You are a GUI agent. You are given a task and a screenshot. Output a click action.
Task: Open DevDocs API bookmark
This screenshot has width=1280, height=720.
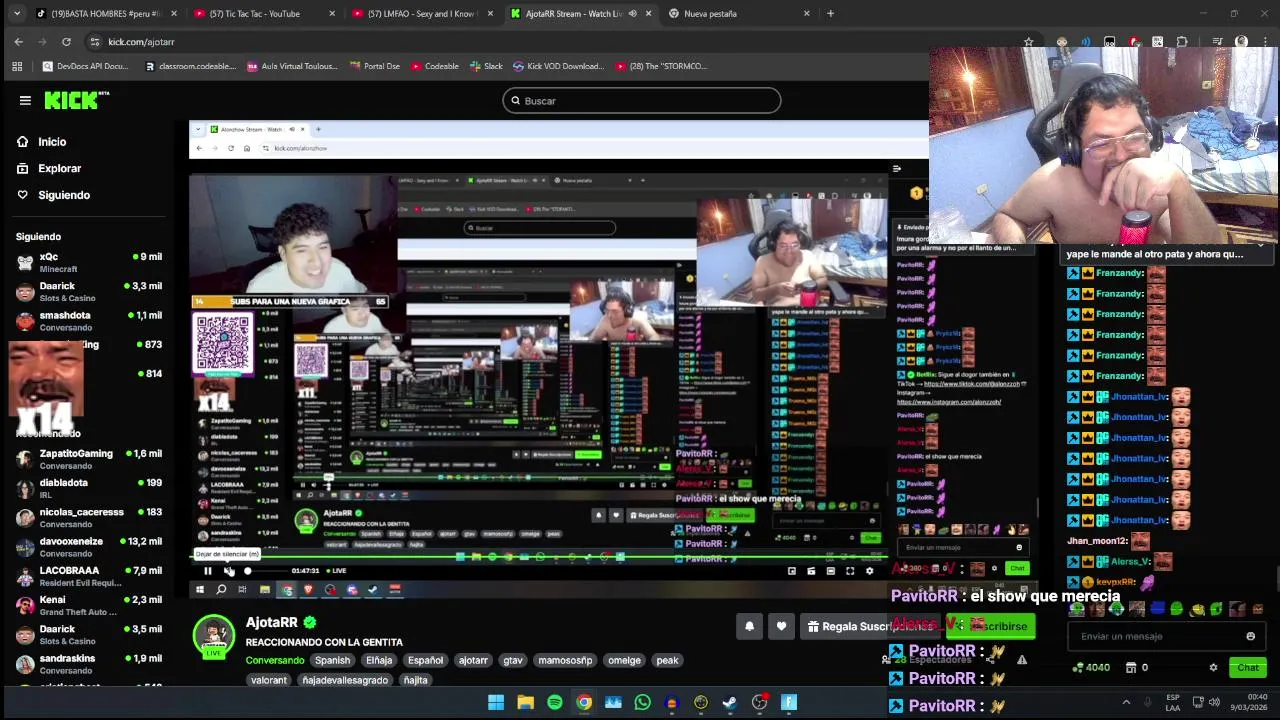click(x=85, y=66)
